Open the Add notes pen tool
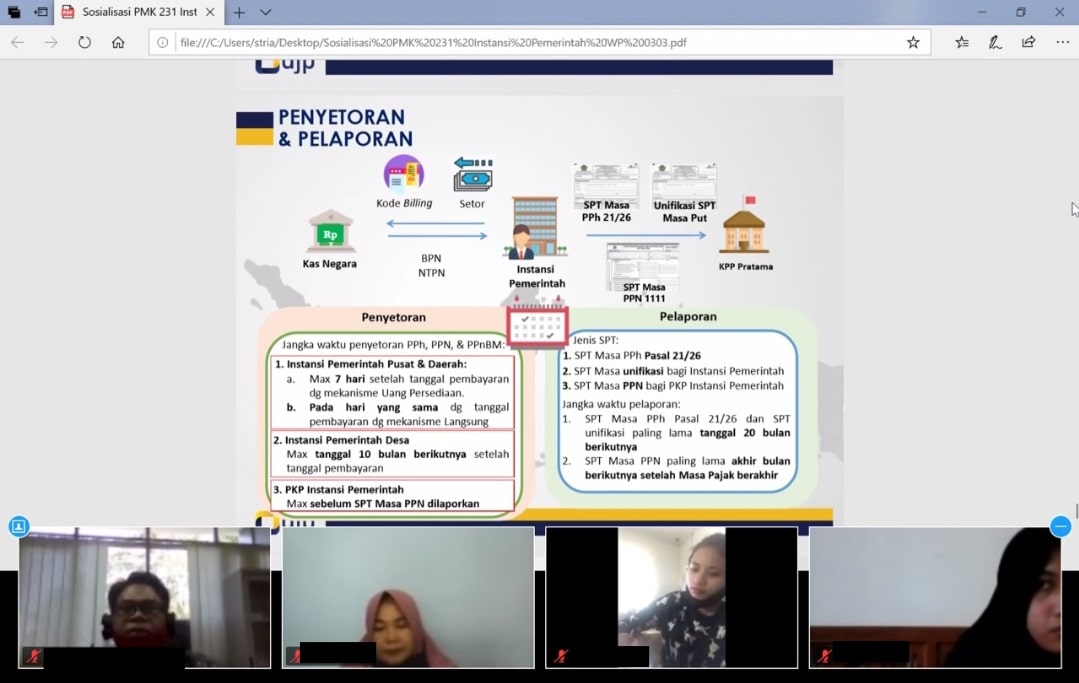 tap(995, 42)
